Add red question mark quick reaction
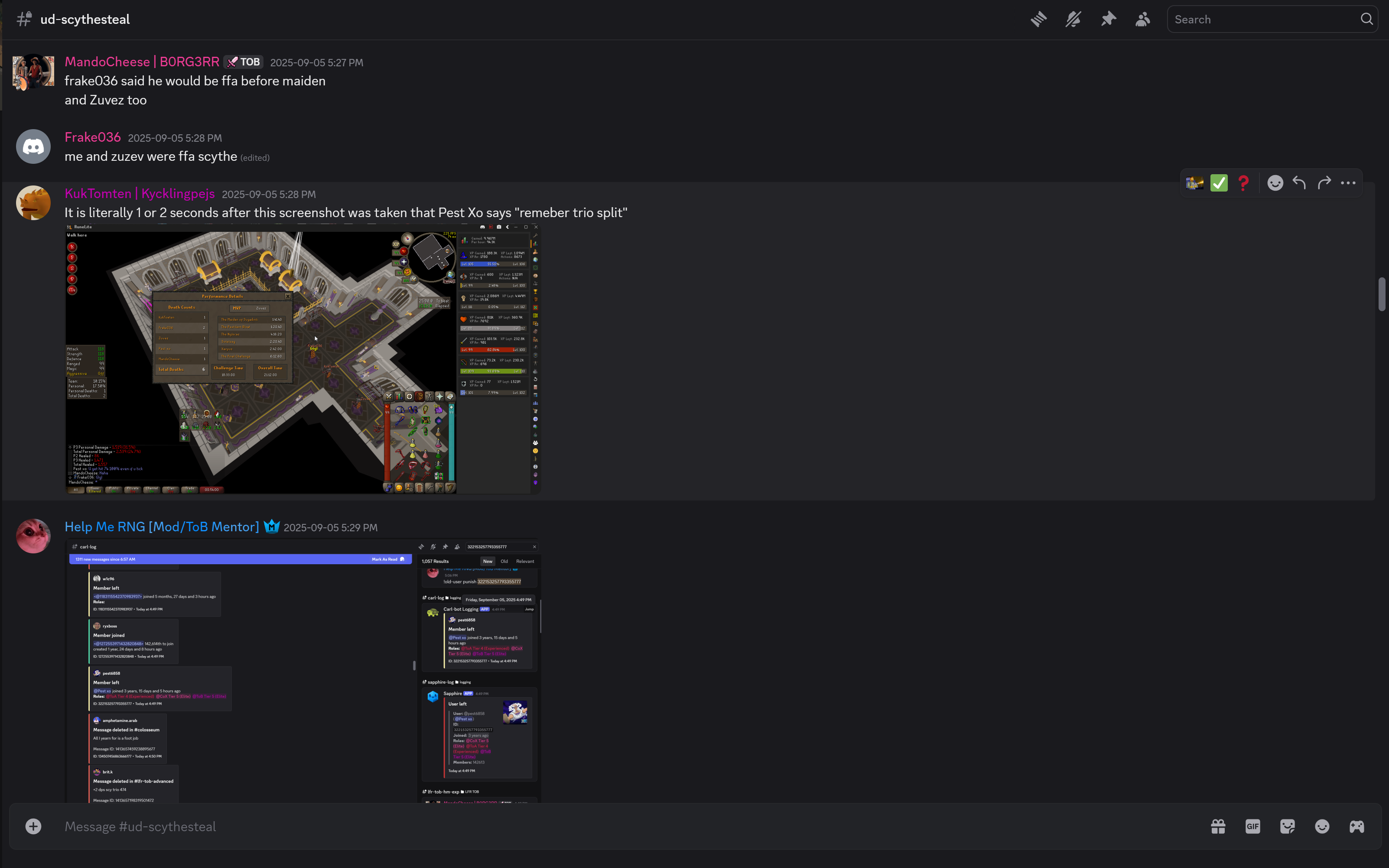This screenshot has width=1389, height=868. [x=1243, y=183]
